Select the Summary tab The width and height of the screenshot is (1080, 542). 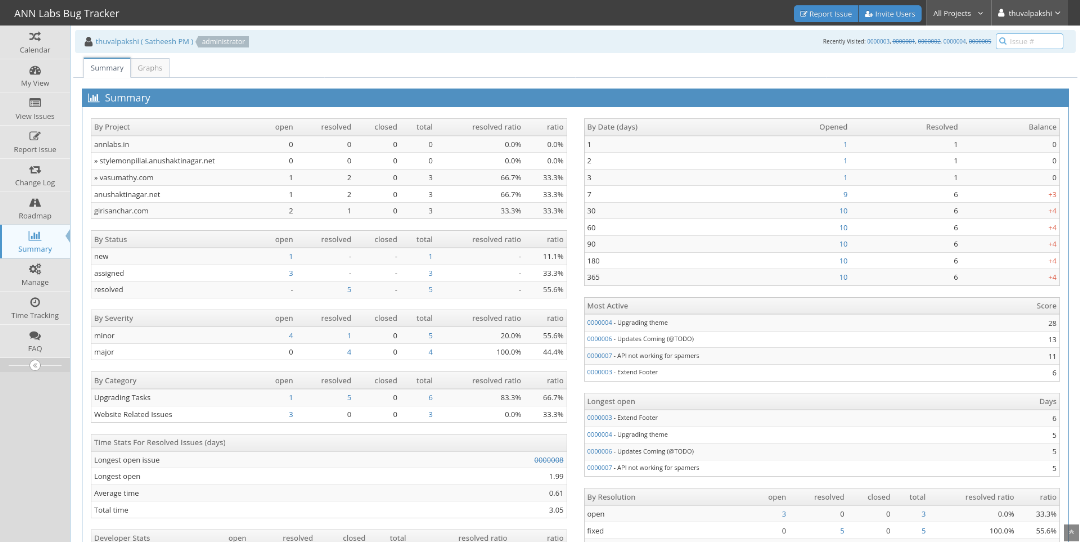107,68
